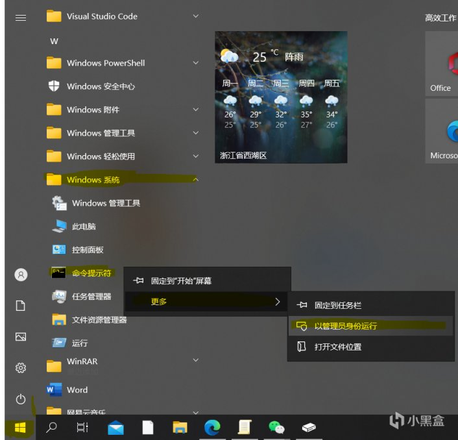Open Microsoft Edge in the taskbar
The image size is (458, 440).
pyautogui.click(x=212, y=427)
